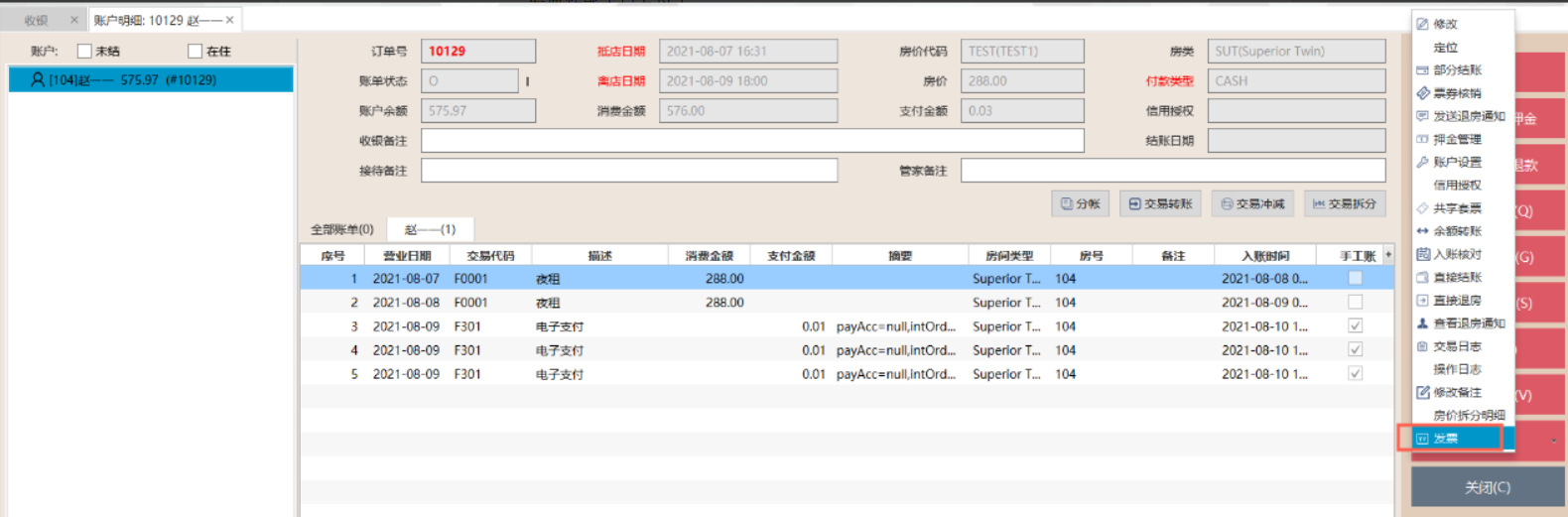
Task: Tick the 在住 checkbox
Action: pyautogui.click(x=195, y=52)
